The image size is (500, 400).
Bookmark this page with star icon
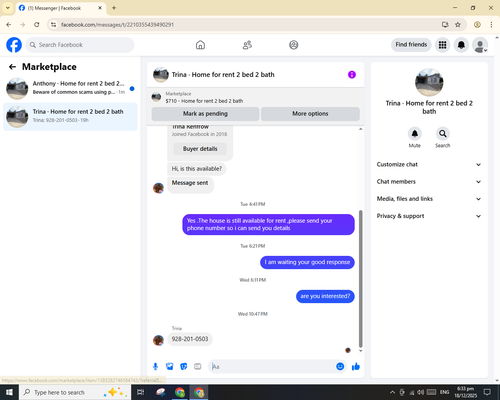[x=458, y=25]
